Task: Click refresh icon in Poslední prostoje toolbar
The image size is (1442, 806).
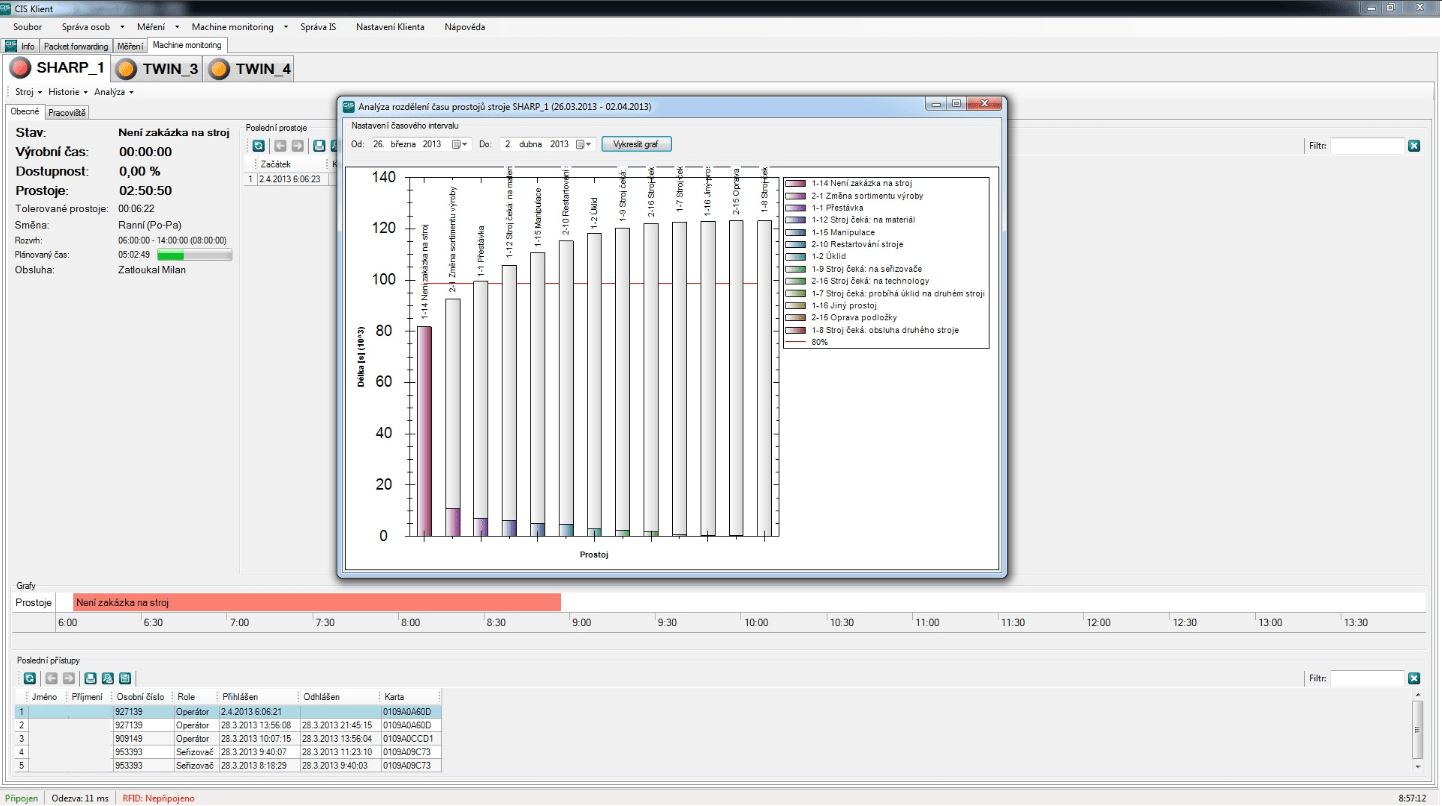Action: pyautogui.click(x=259, y=145)
